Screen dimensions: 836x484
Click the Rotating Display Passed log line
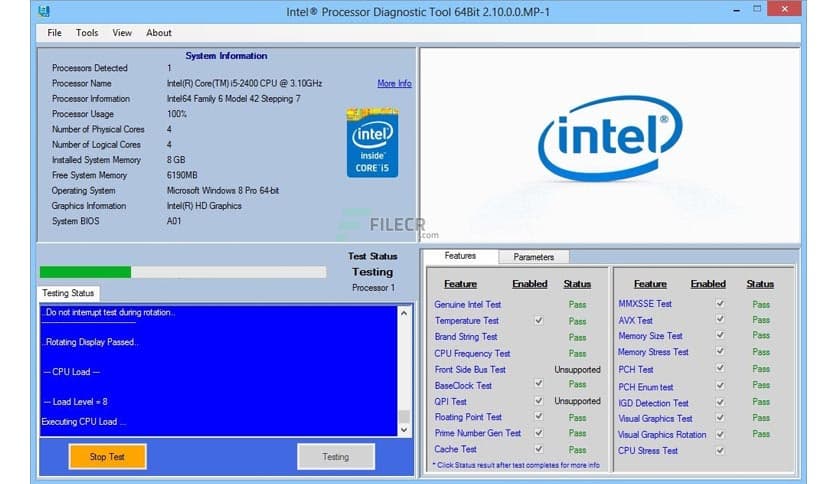pyautogui.click(x=90, y=342)
